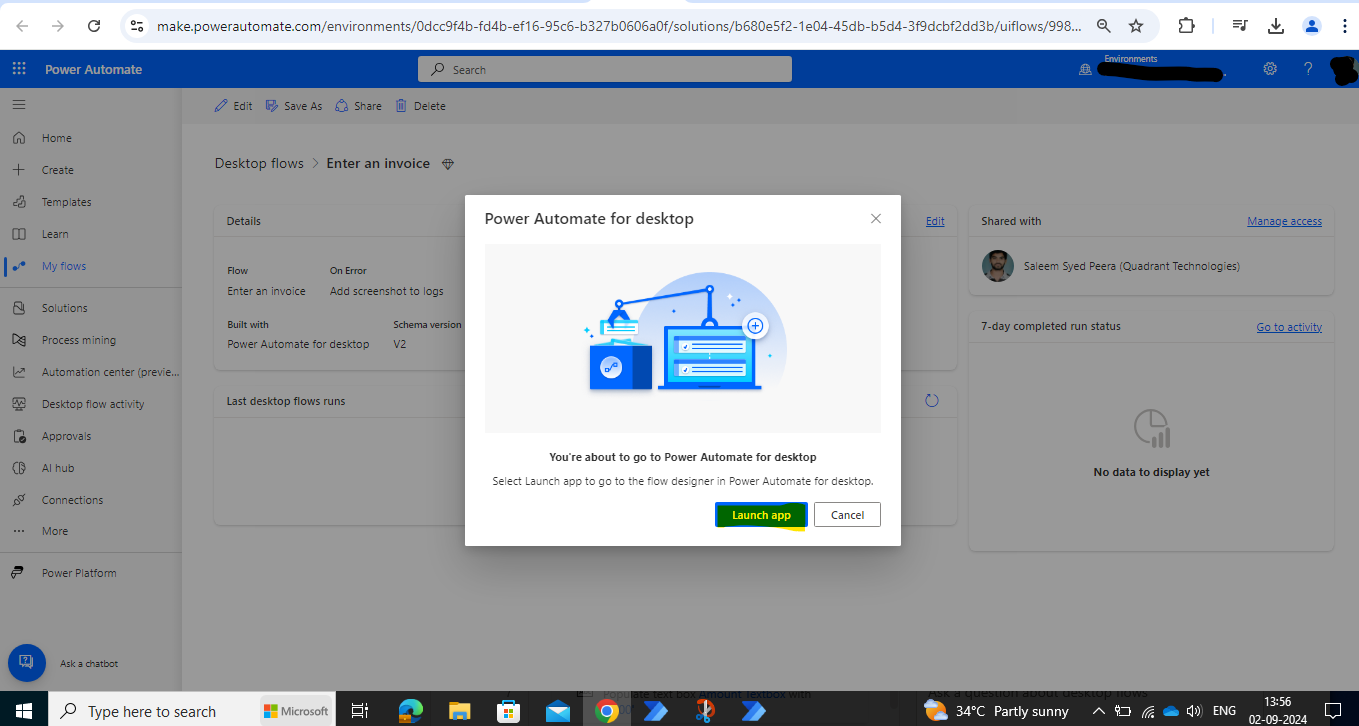
Task: Refresh the last desktop flows runs
Action: coord(932,401)
